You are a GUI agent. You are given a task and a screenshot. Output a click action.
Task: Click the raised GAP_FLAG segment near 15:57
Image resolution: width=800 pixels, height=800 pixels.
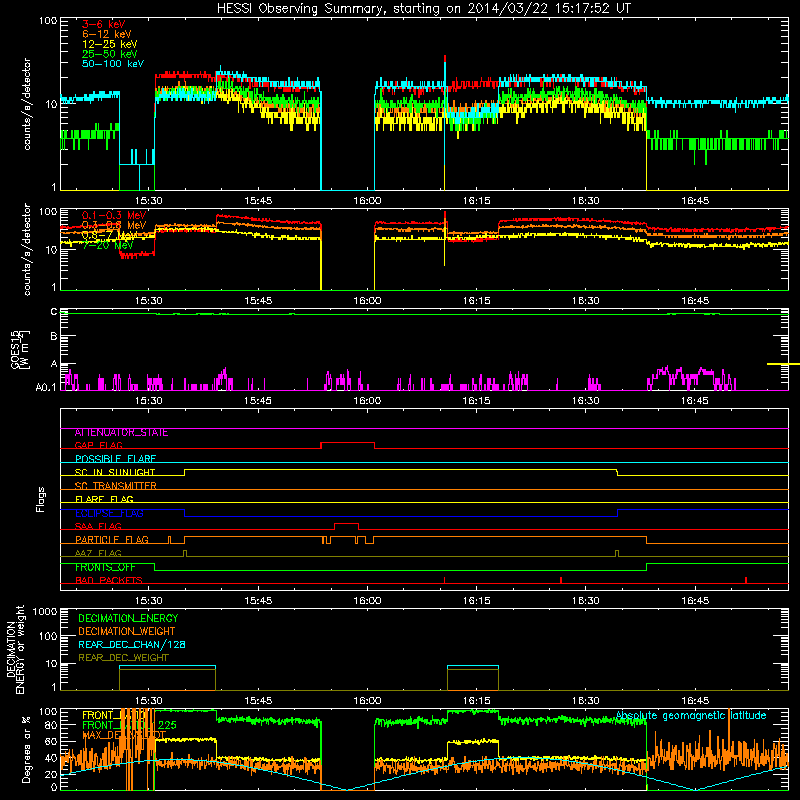click(x=347, y=442)
